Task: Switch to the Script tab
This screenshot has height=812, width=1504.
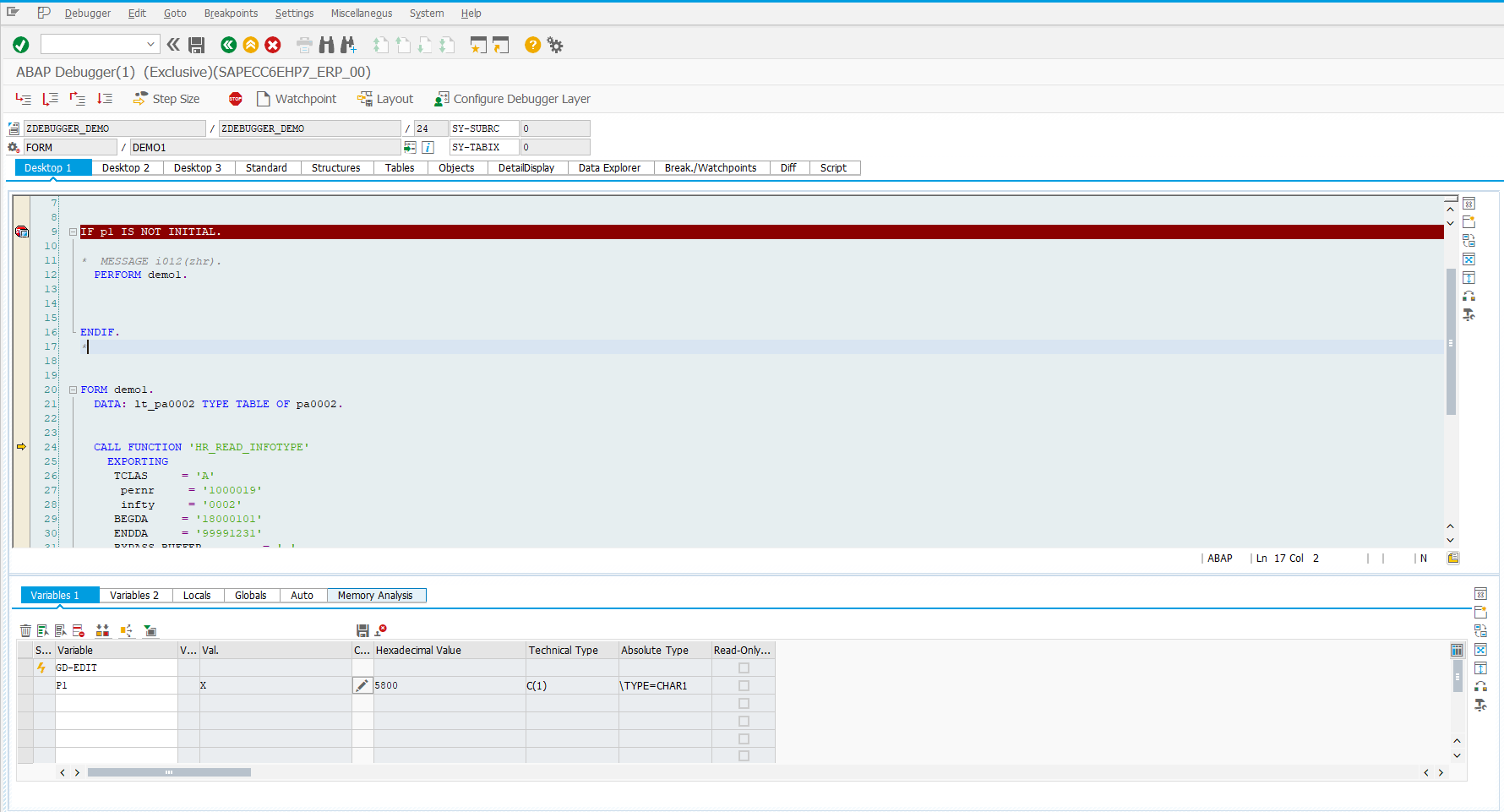Action: (833, 168)
